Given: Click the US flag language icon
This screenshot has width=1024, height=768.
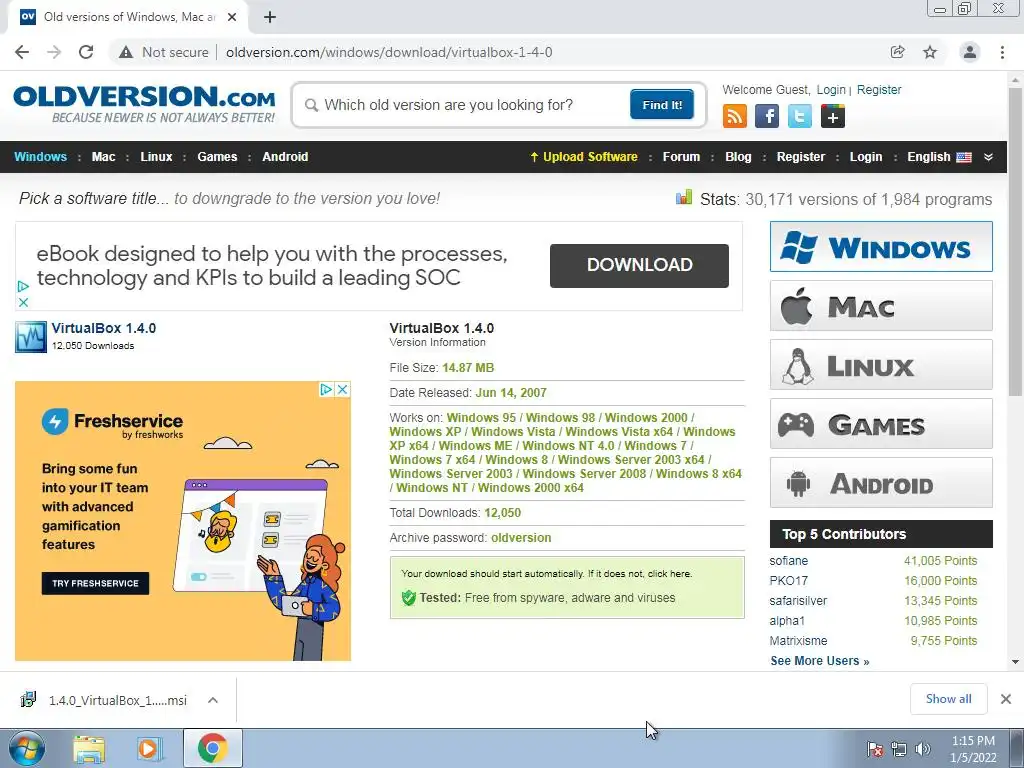Looking at the screenshot, I should click(964, 157).
